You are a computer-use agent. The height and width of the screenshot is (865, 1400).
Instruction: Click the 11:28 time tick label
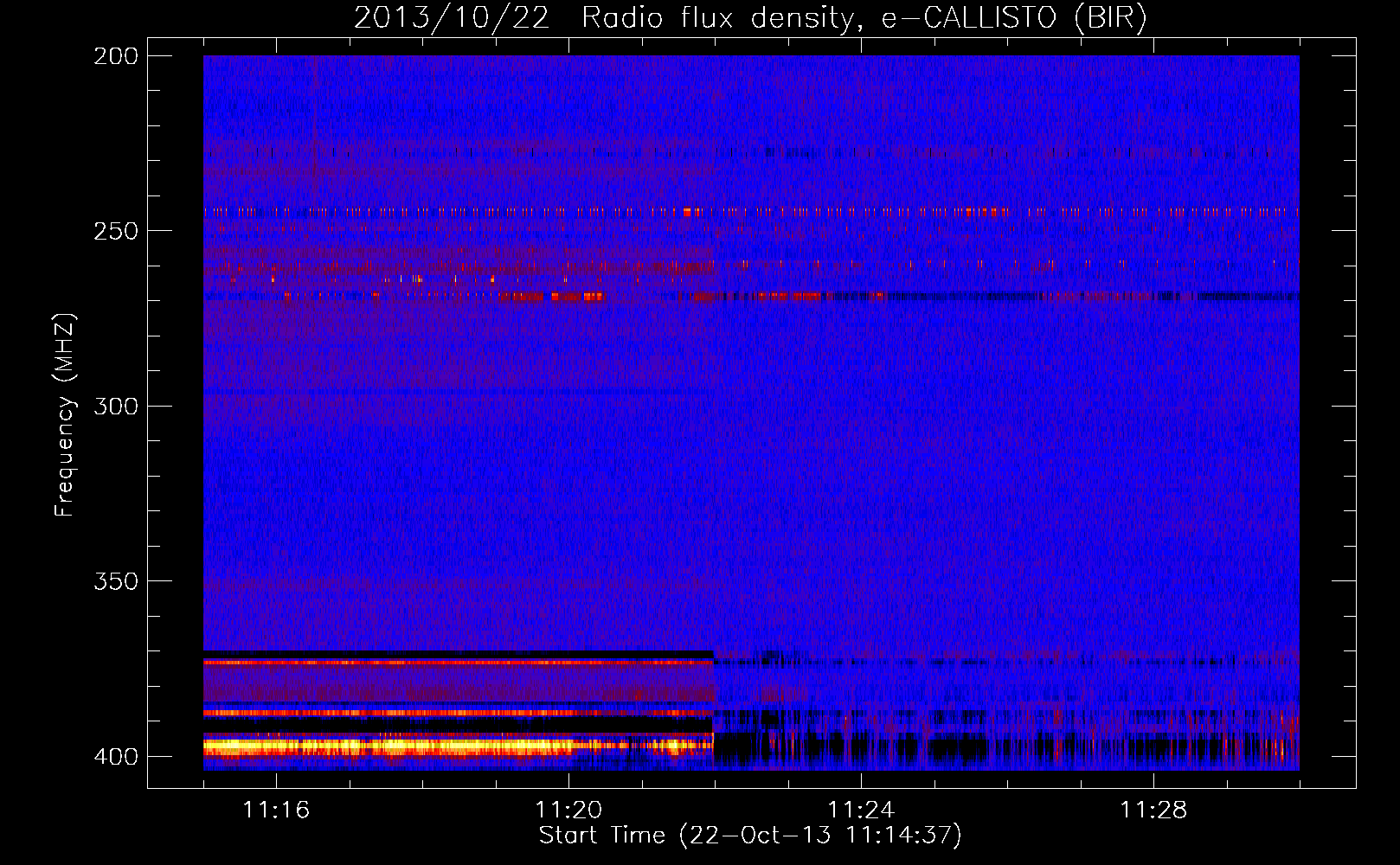pyautogui.click(x=1153, y=811)
